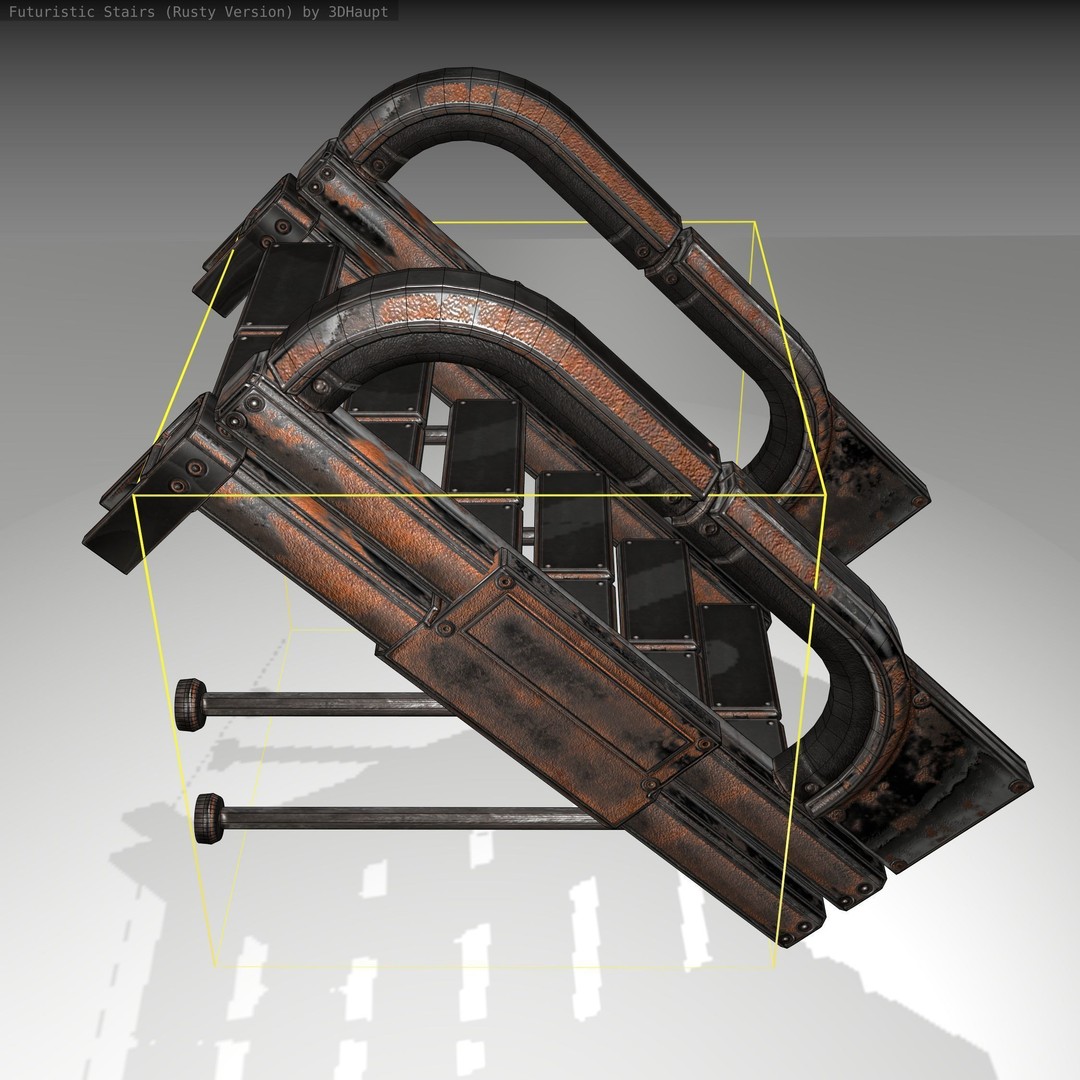Click the rusty stairs 3D model
Image resolution: width=1080 pixels, height=1080 pixels.
point(558,506)
